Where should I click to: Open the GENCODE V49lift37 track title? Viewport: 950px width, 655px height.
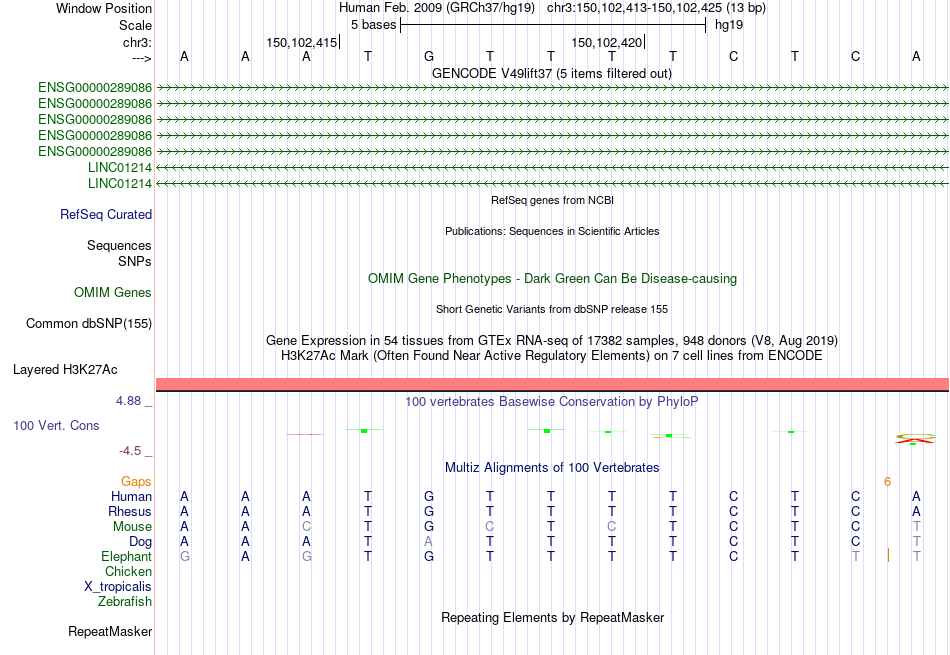551,73
